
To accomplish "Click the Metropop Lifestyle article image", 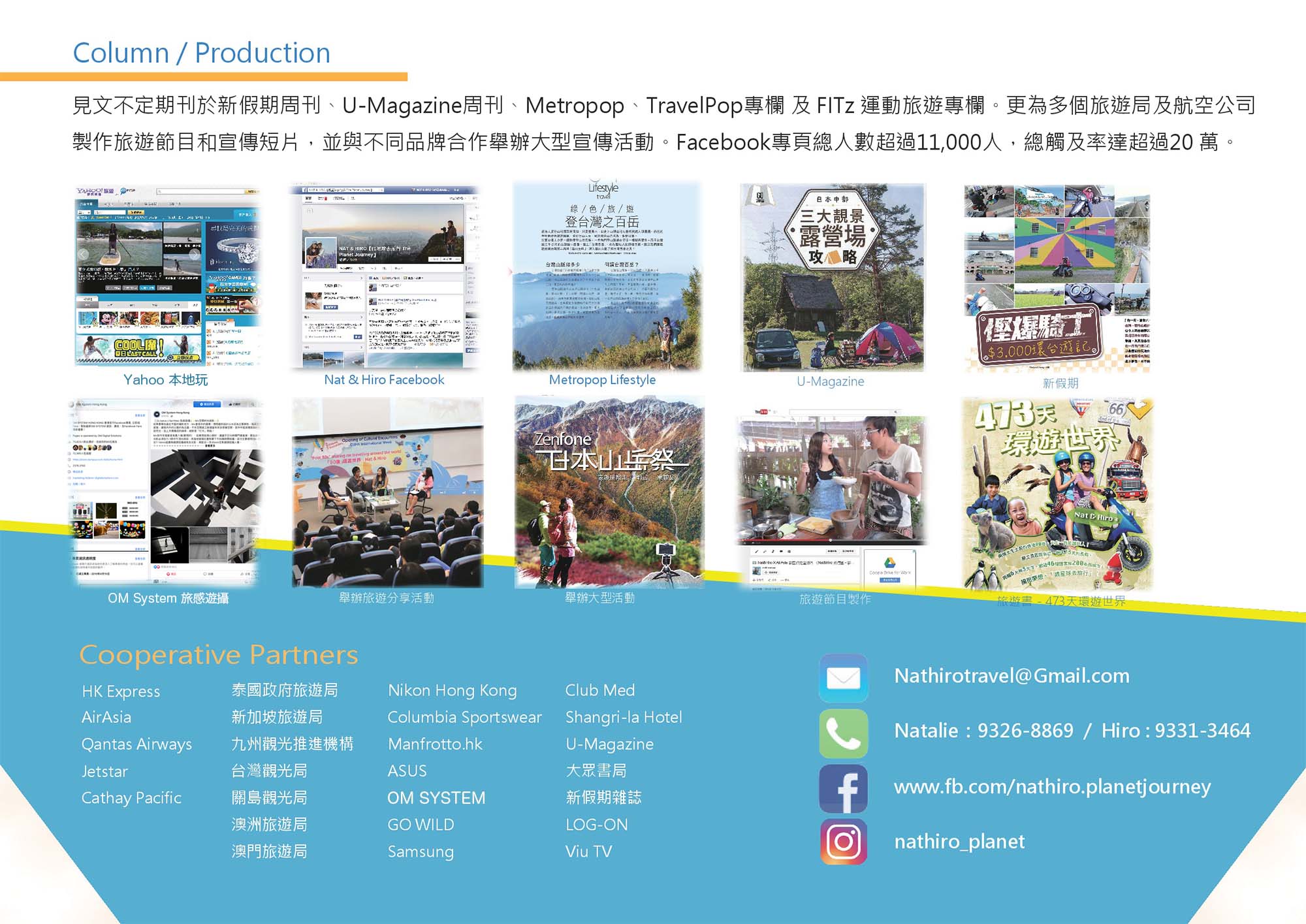I will (606, 277).
